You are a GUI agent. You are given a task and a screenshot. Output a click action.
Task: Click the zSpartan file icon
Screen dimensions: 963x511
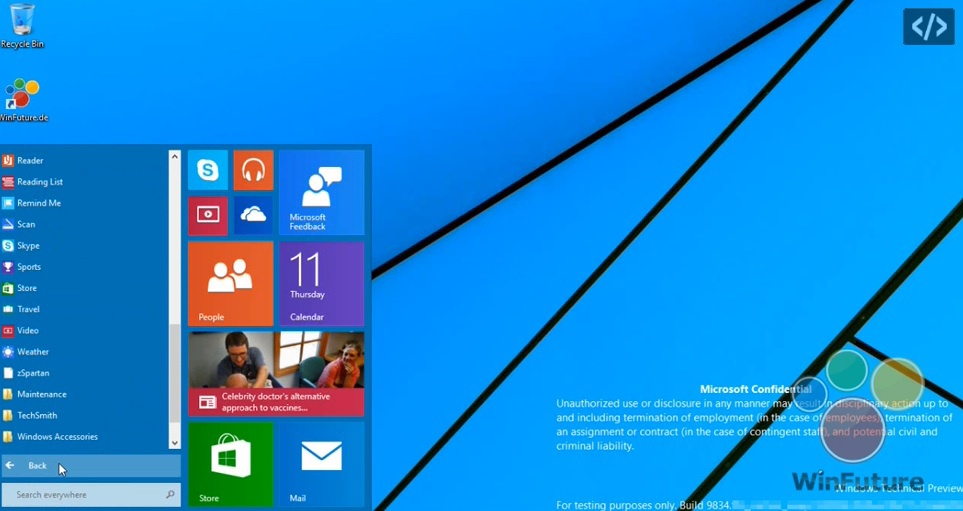(x=7, y=373)
